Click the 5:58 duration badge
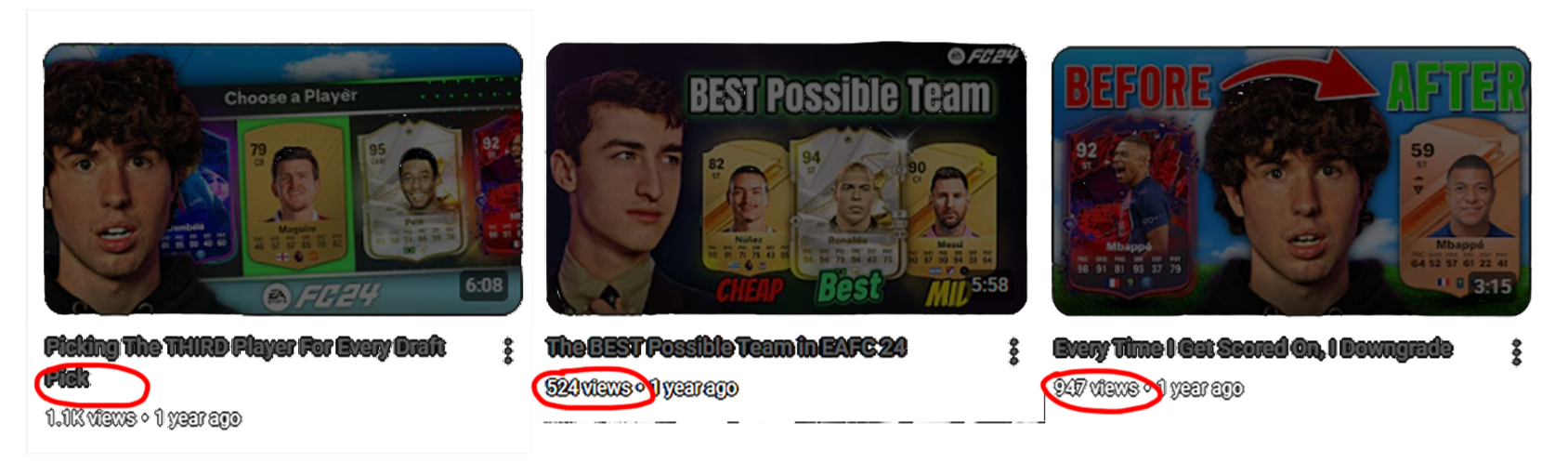The height and width of the screenshot is (476, 1568). click(x=989, y=284)
